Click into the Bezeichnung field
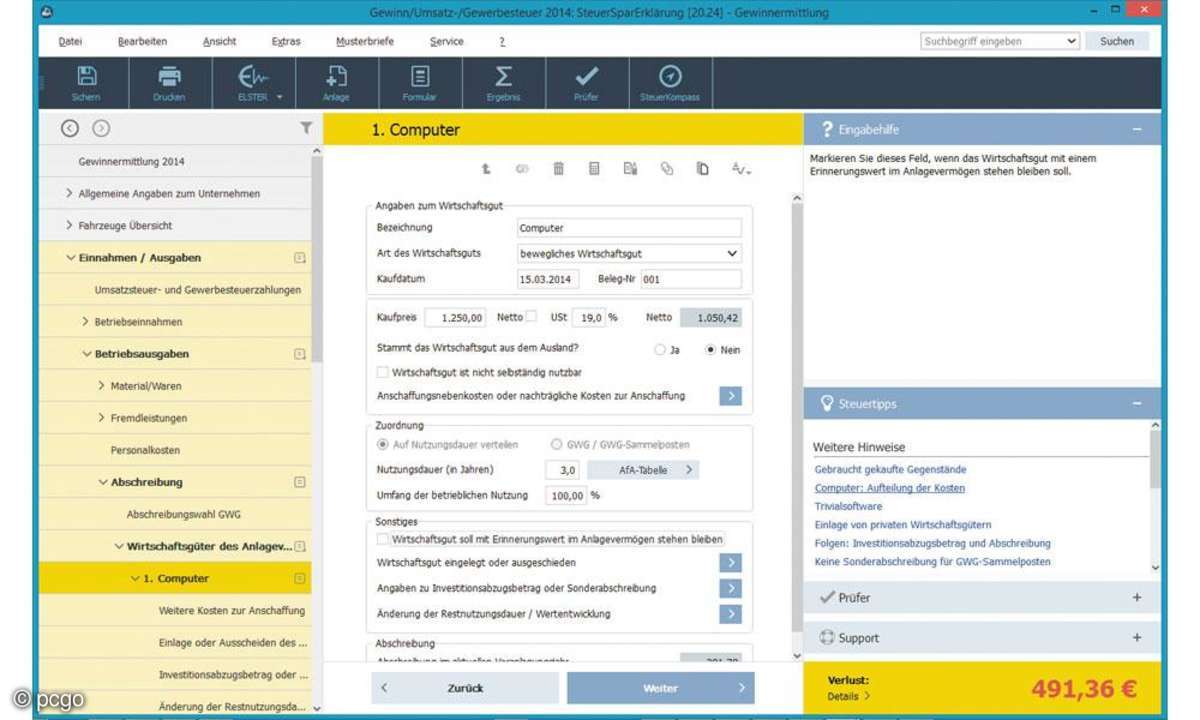 pos(630,228)
